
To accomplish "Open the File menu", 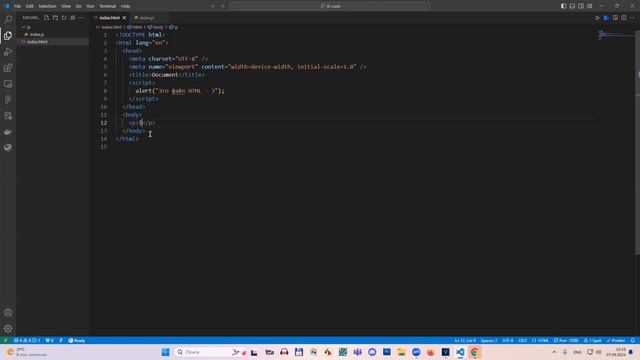I will (17, 6).
